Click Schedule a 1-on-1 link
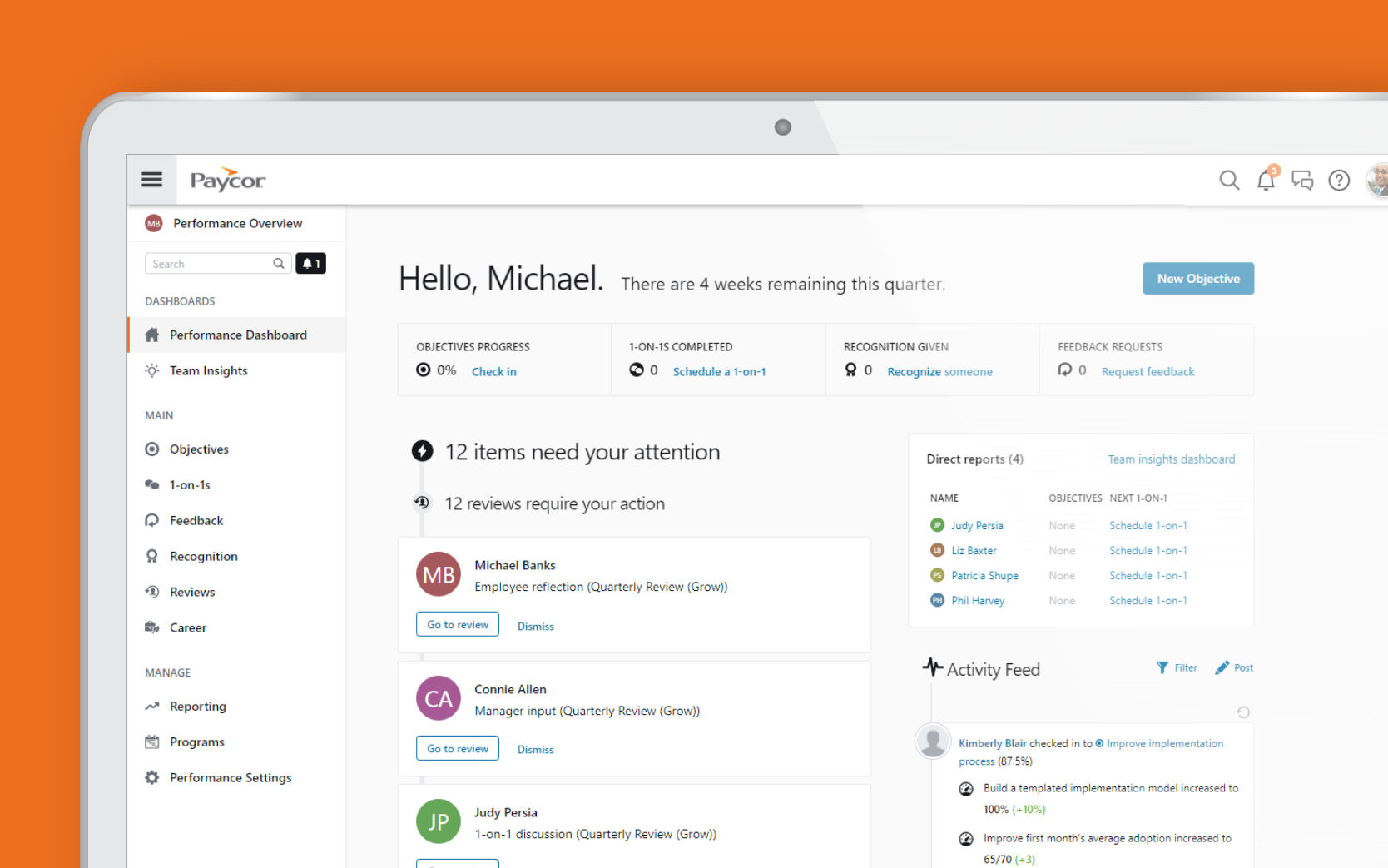Viewport: 1388px width, 868px height. tap(719, 372)
